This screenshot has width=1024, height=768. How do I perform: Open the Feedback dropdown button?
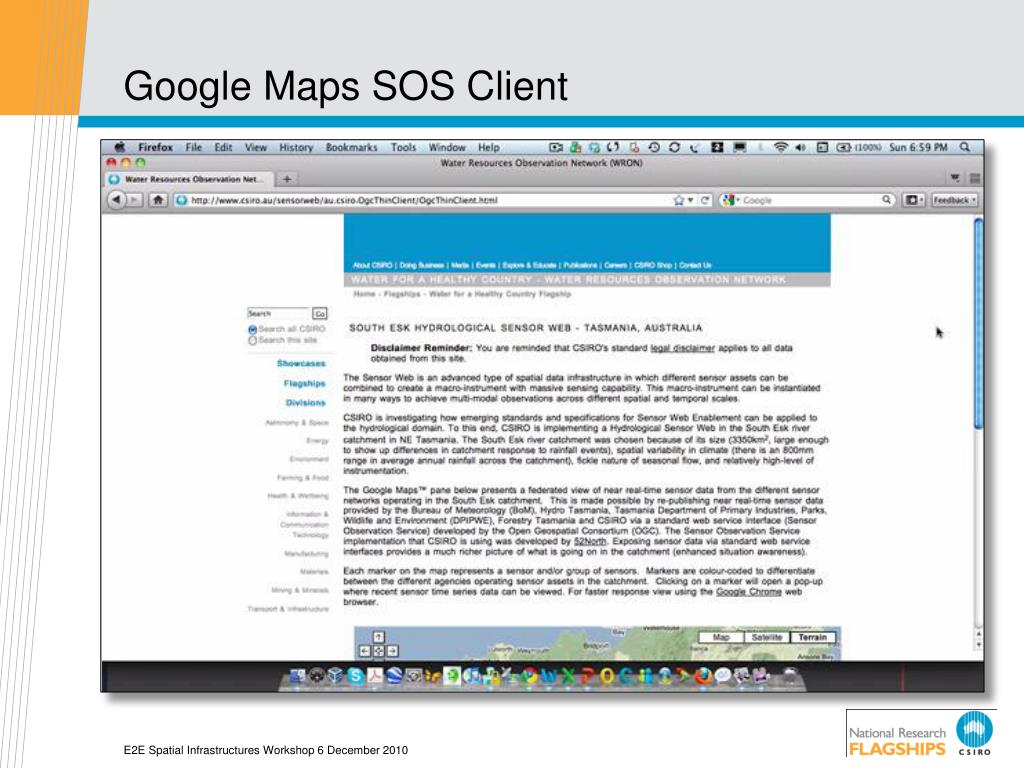[x=954, y=200]
